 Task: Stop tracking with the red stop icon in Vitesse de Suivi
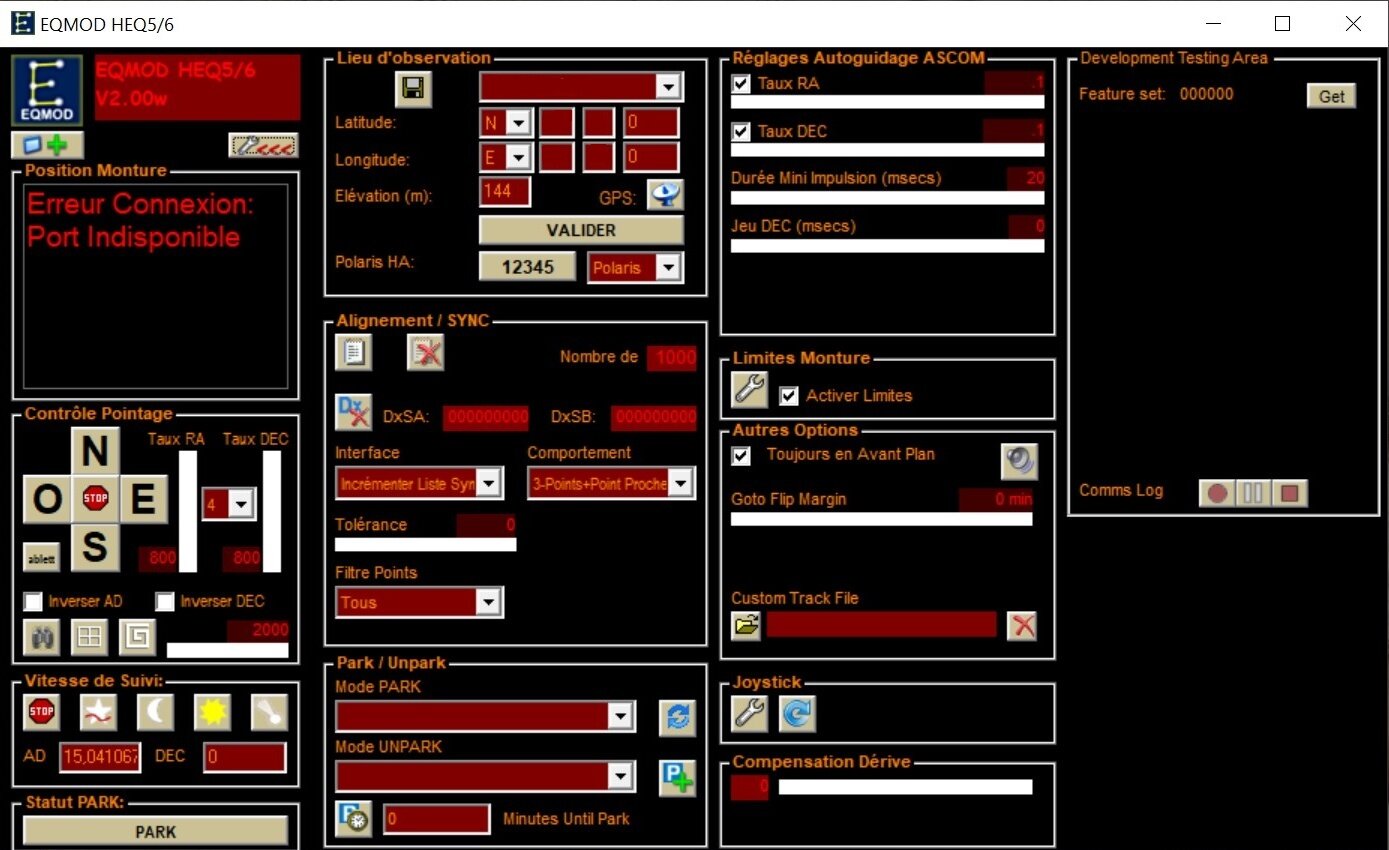41,712
